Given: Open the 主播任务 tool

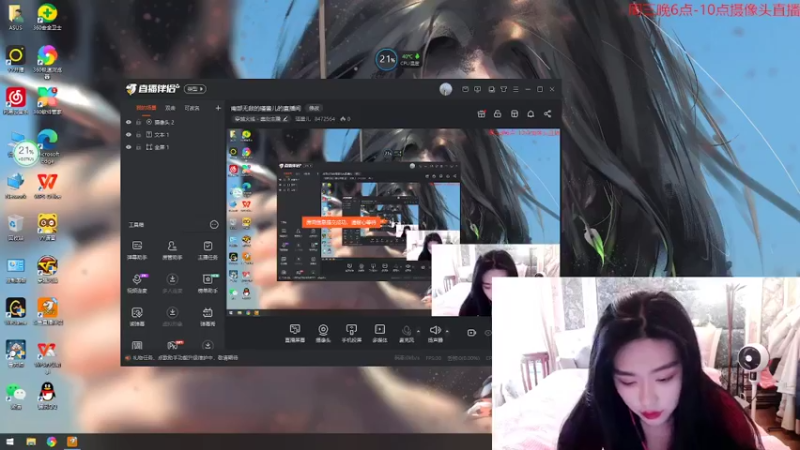Looking at the screenshot, I should click(207, 251).
